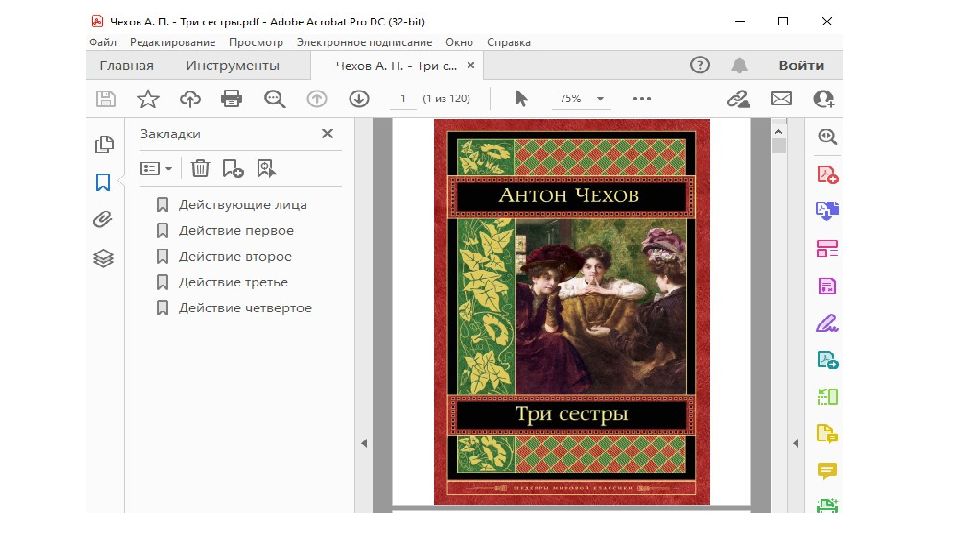Viewport: 960px width, 540px height.
Task: Open Create PDF tool in right pane
Action: (x=828, y=175)
